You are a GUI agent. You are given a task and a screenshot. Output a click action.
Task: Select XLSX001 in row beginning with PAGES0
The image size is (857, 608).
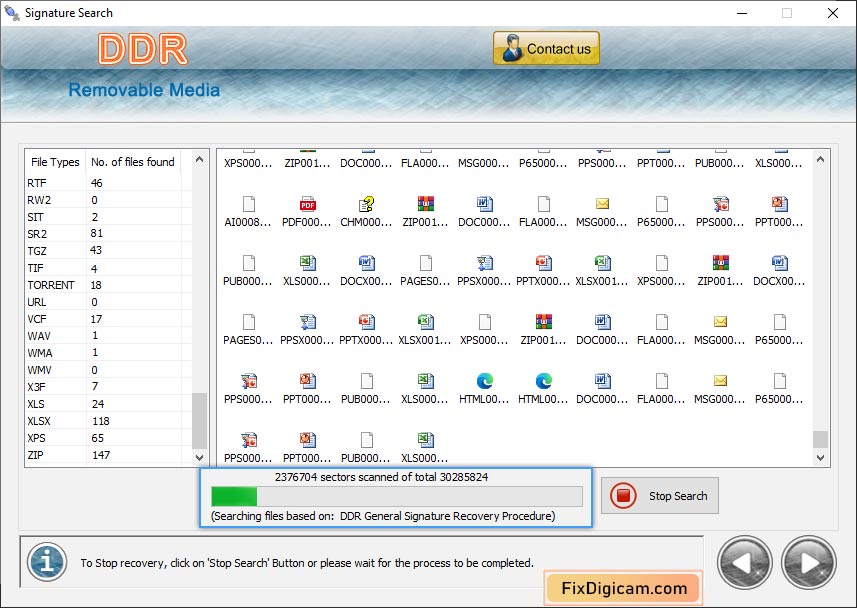(x=425, y=323)
